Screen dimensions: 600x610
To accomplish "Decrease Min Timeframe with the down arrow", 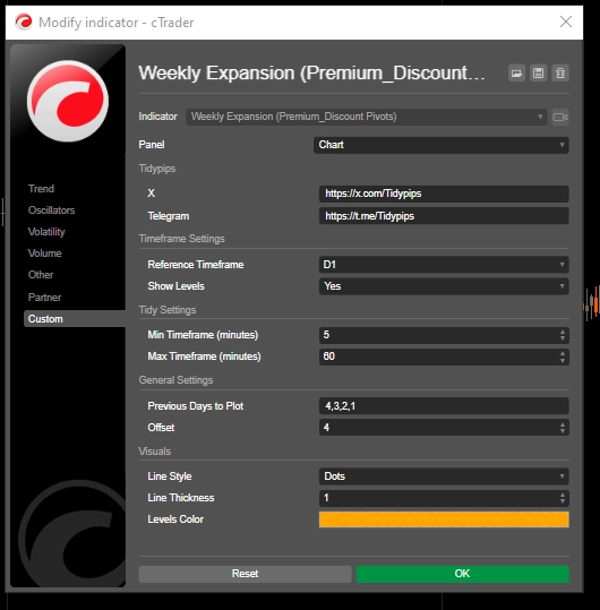I will (563, 339).
